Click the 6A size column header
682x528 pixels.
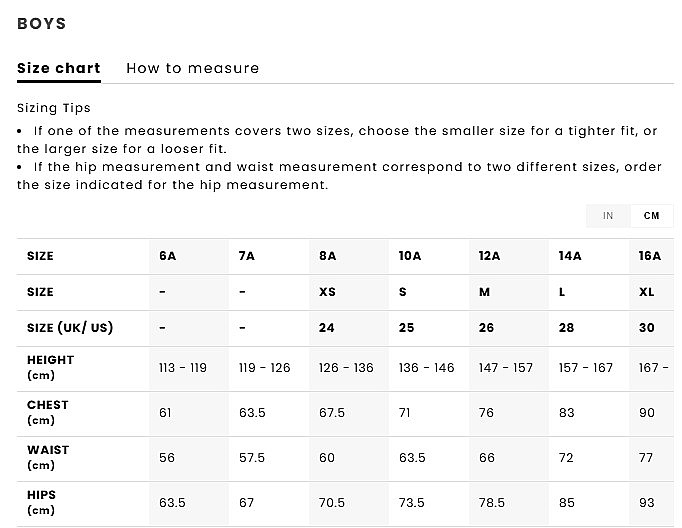pos(168,256)
